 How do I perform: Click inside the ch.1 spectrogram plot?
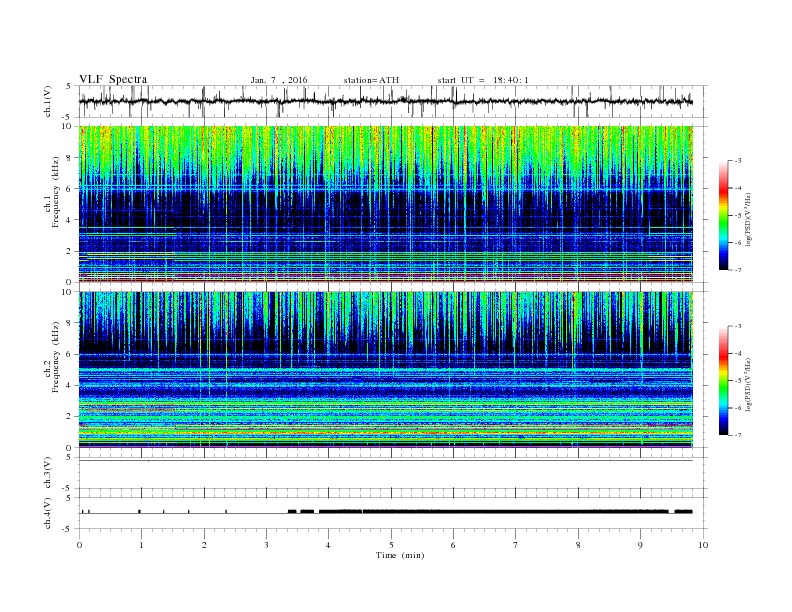click(386, 204)
